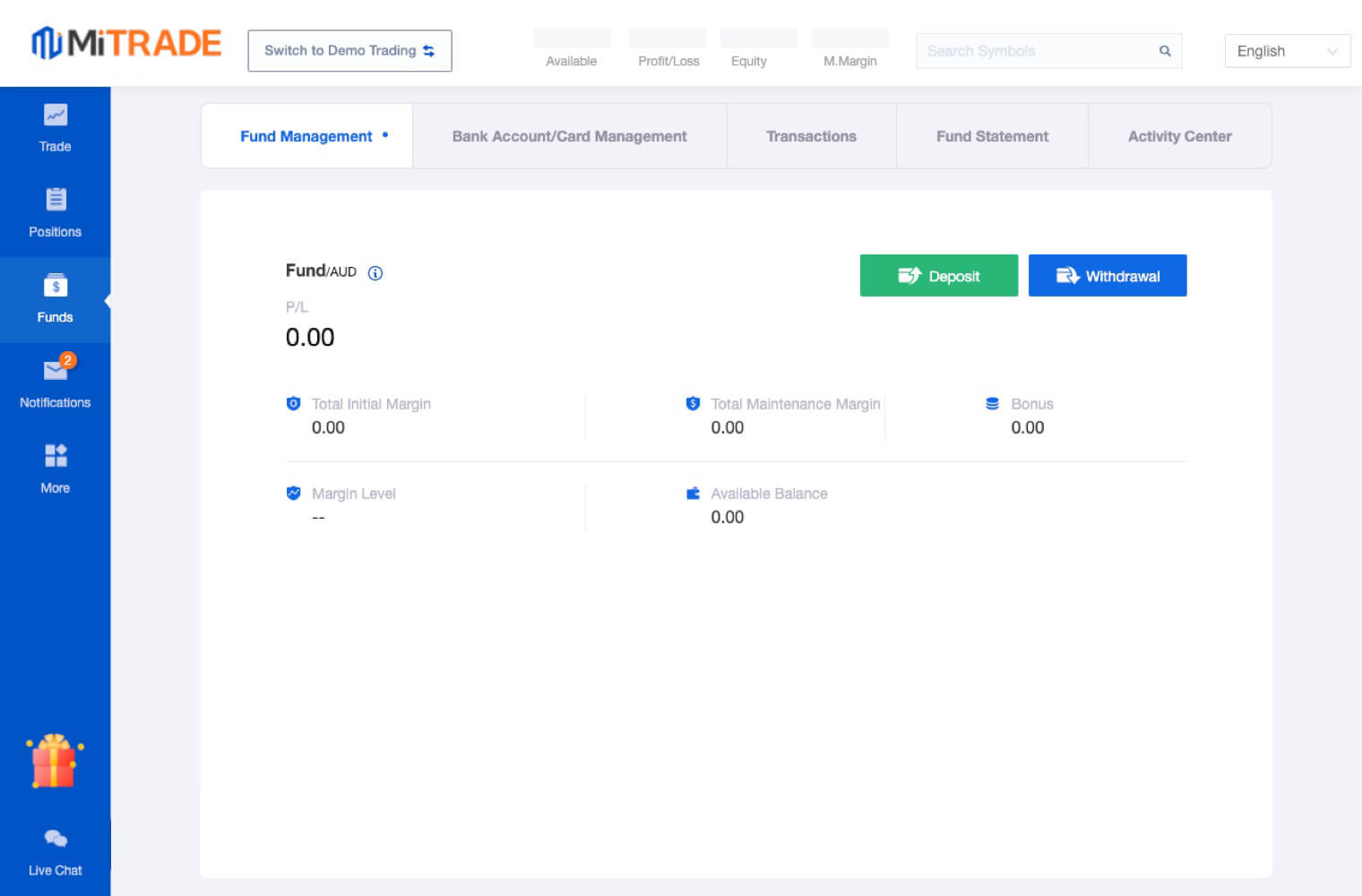Open the Positions clipboard icon
This screenshot has width=1362, height=896.
click(x=56, y=200)
